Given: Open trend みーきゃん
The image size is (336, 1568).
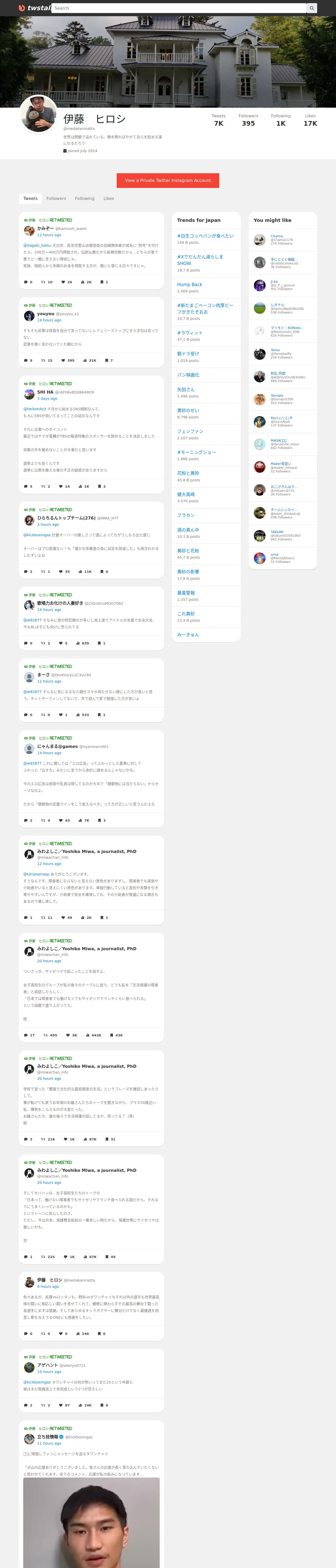Looking at the screenshot, I should [188, 634].
